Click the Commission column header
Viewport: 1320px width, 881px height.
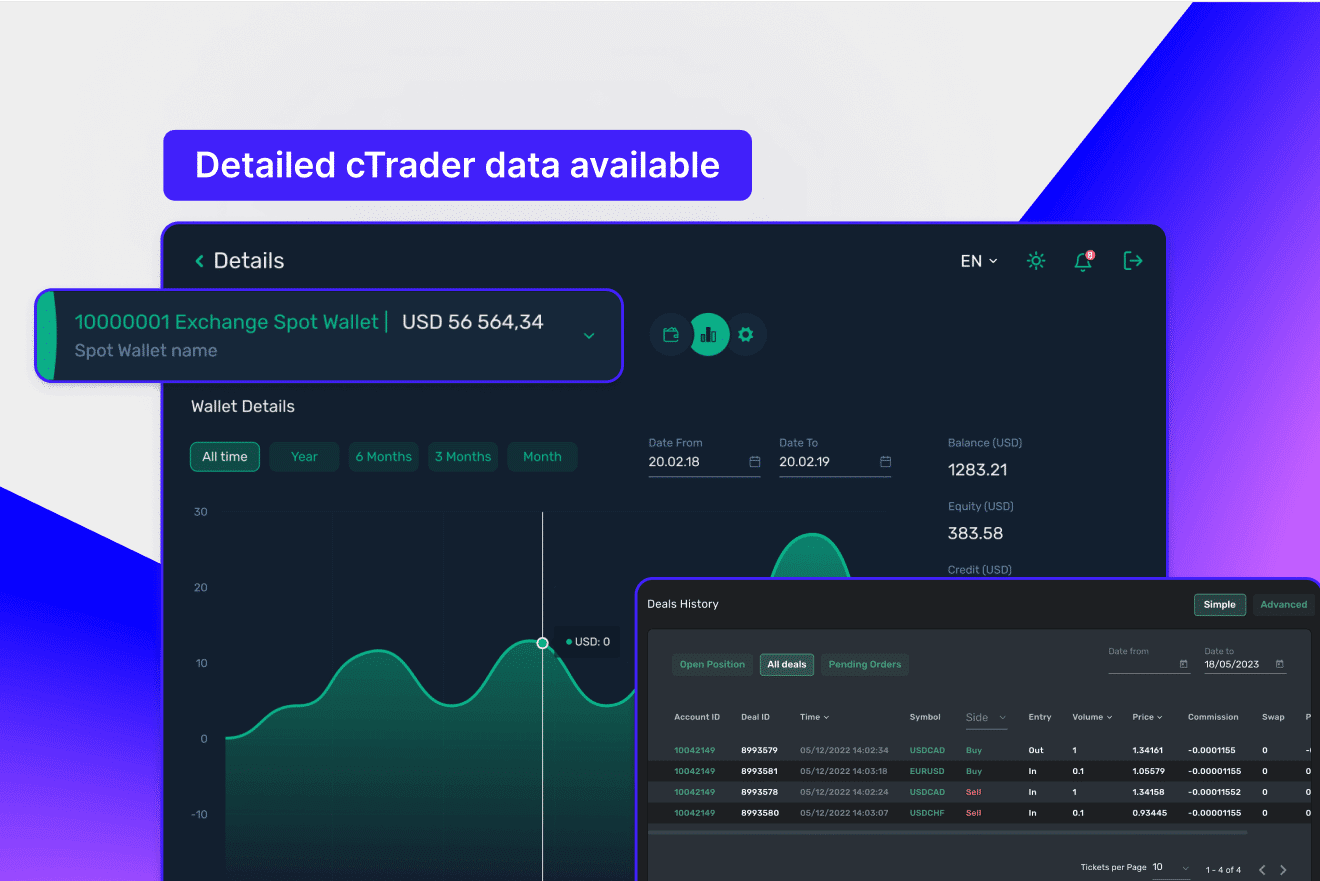pos(1213,717)
